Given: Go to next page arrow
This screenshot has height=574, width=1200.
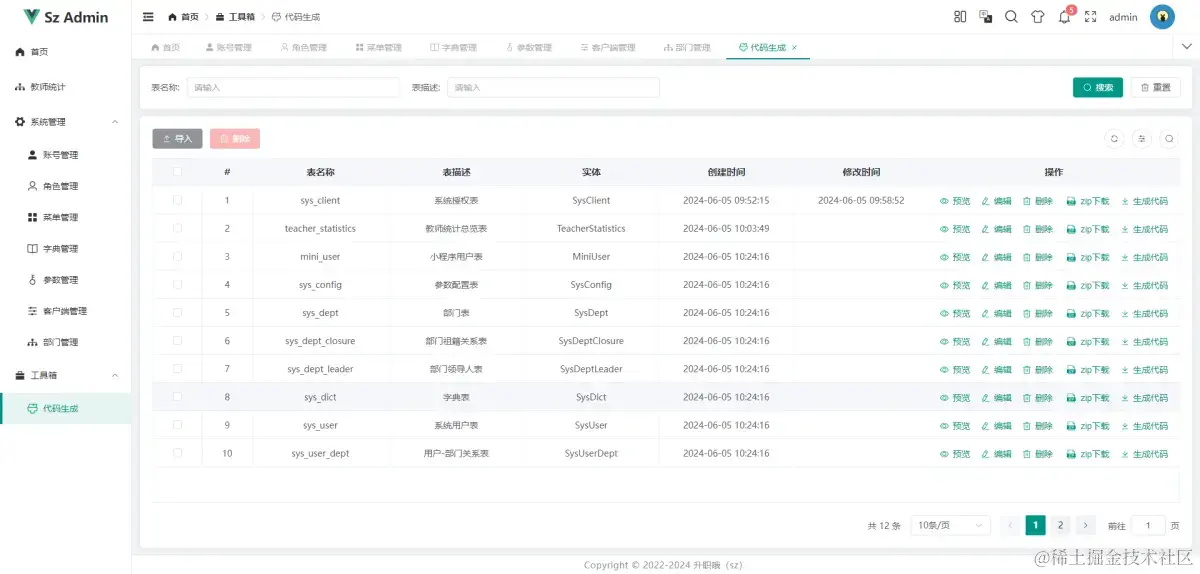Looking at the screenshot, I should (x=1087, y=525).
